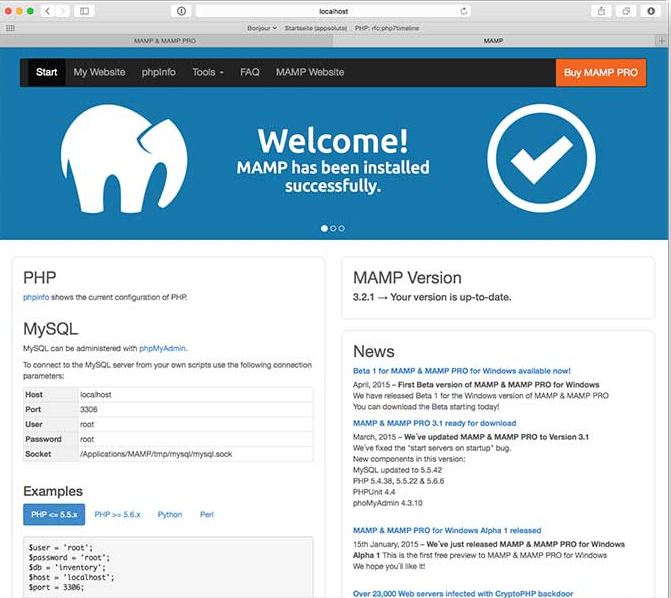The width and height of the screenshot is (671, 598).
Task: Open Beta 1 for Windows news link
Action: 461,371
